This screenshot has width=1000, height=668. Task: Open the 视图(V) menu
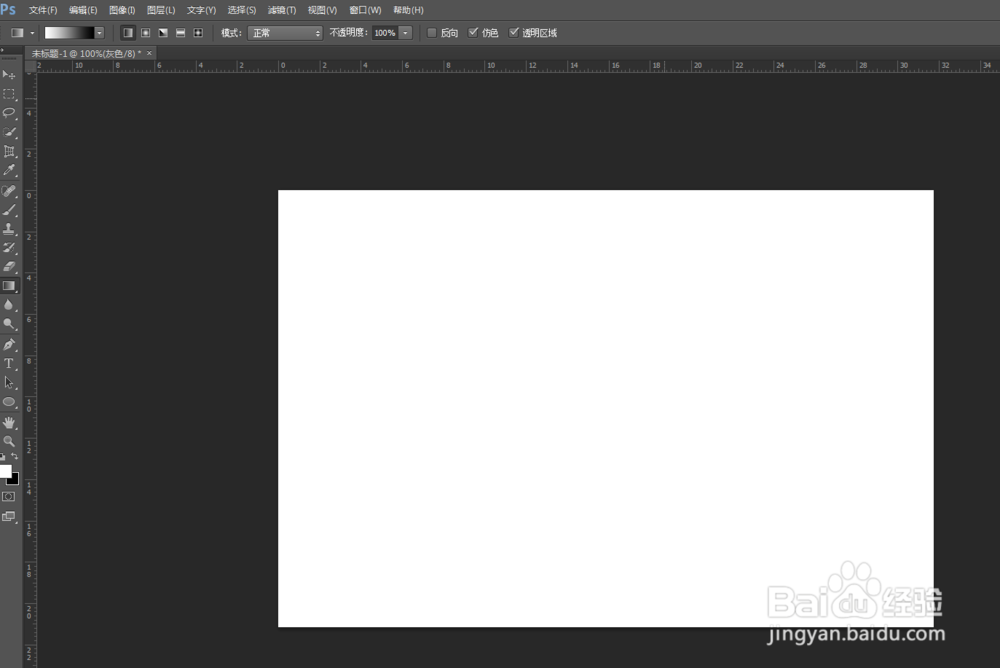[322, 10]
